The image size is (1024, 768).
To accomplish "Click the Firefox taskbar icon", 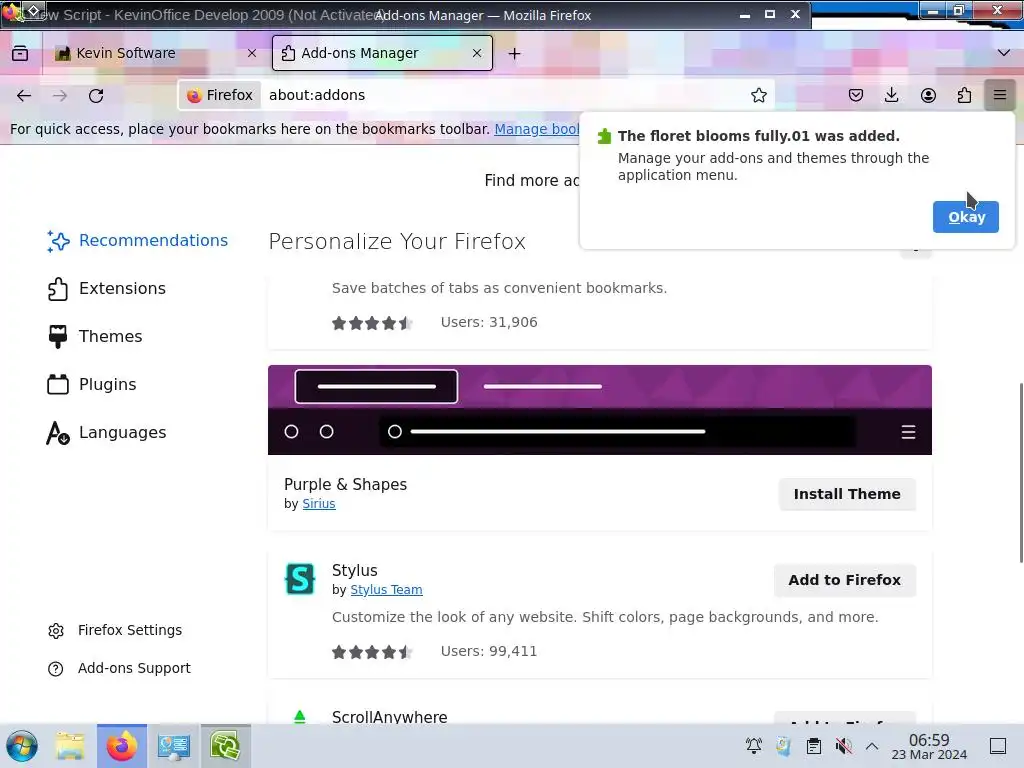I will point(122,746).
